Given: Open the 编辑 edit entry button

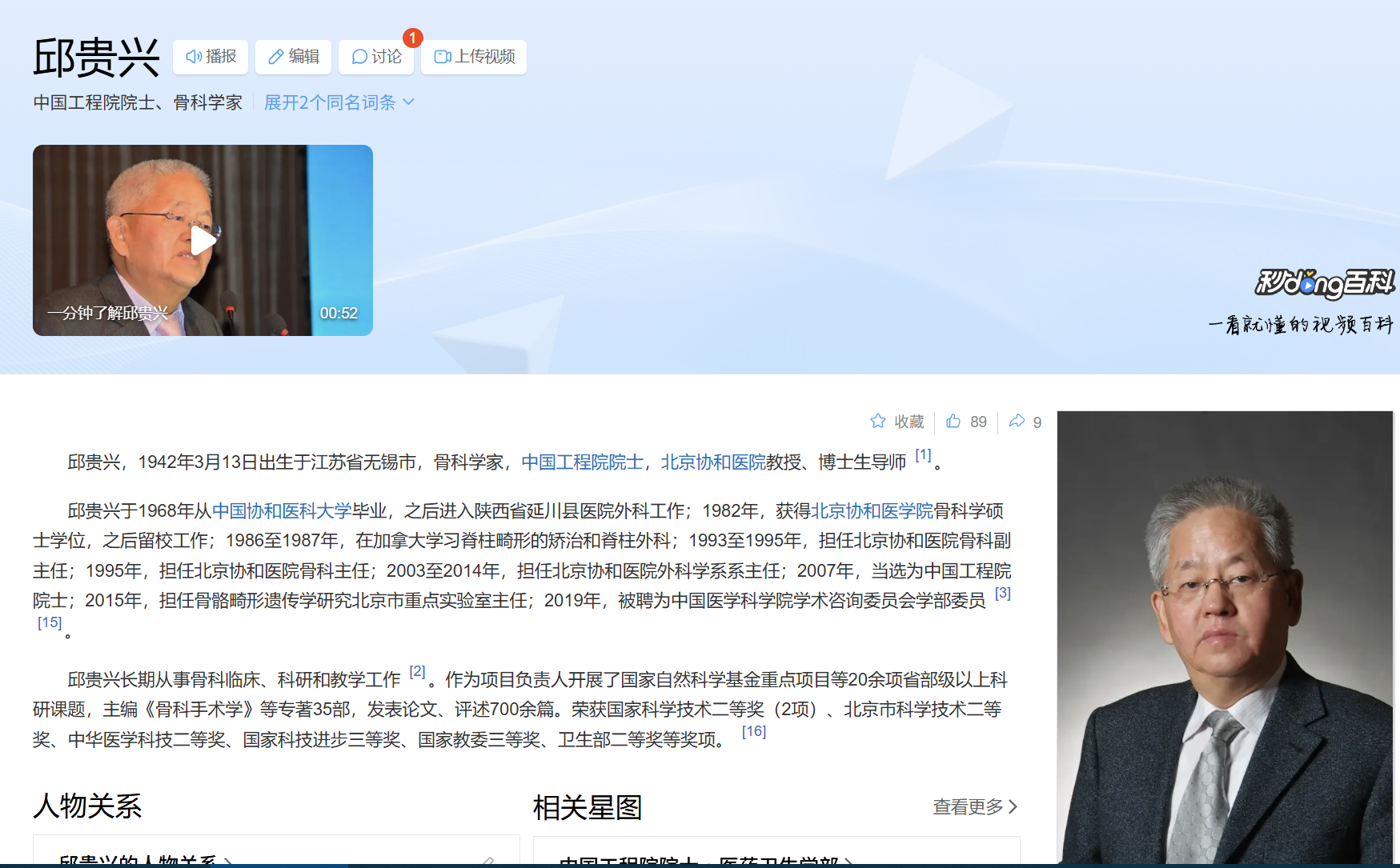Looking at the screenshot, I should pos(294,57).
